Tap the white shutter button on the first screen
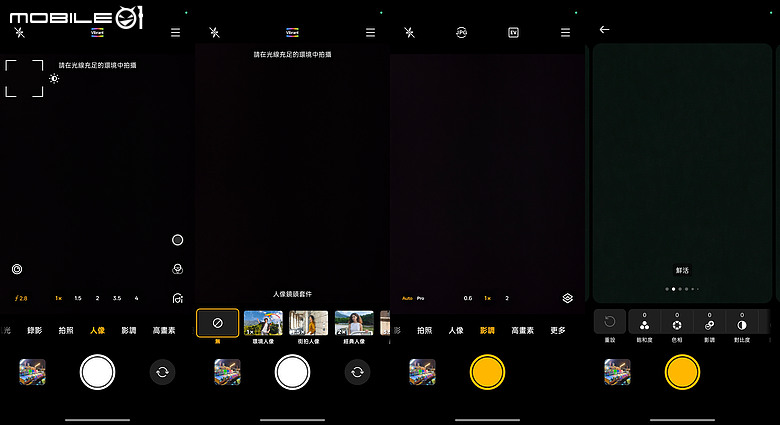The image size is (780, 425). click(98, 372)
